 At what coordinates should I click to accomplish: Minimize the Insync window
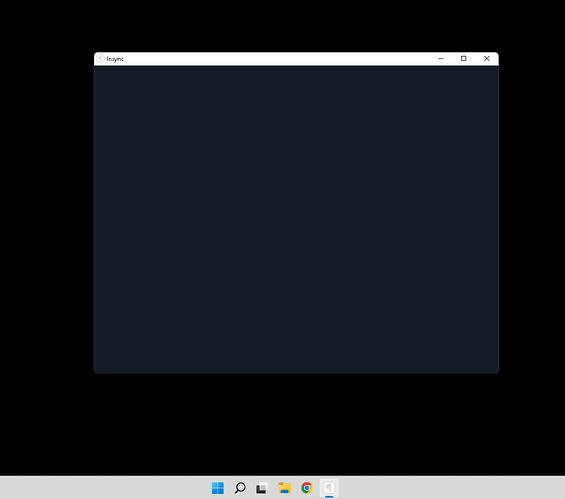click(441, 58)
